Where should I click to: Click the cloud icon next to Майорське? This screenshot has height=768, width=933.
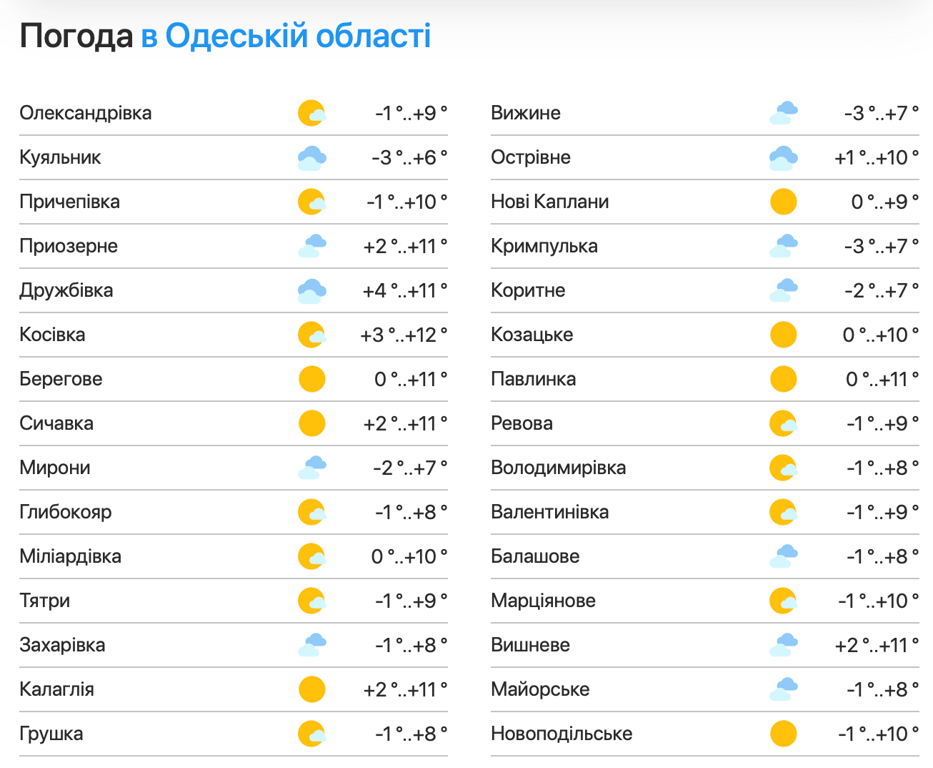(x=783, y=689)
